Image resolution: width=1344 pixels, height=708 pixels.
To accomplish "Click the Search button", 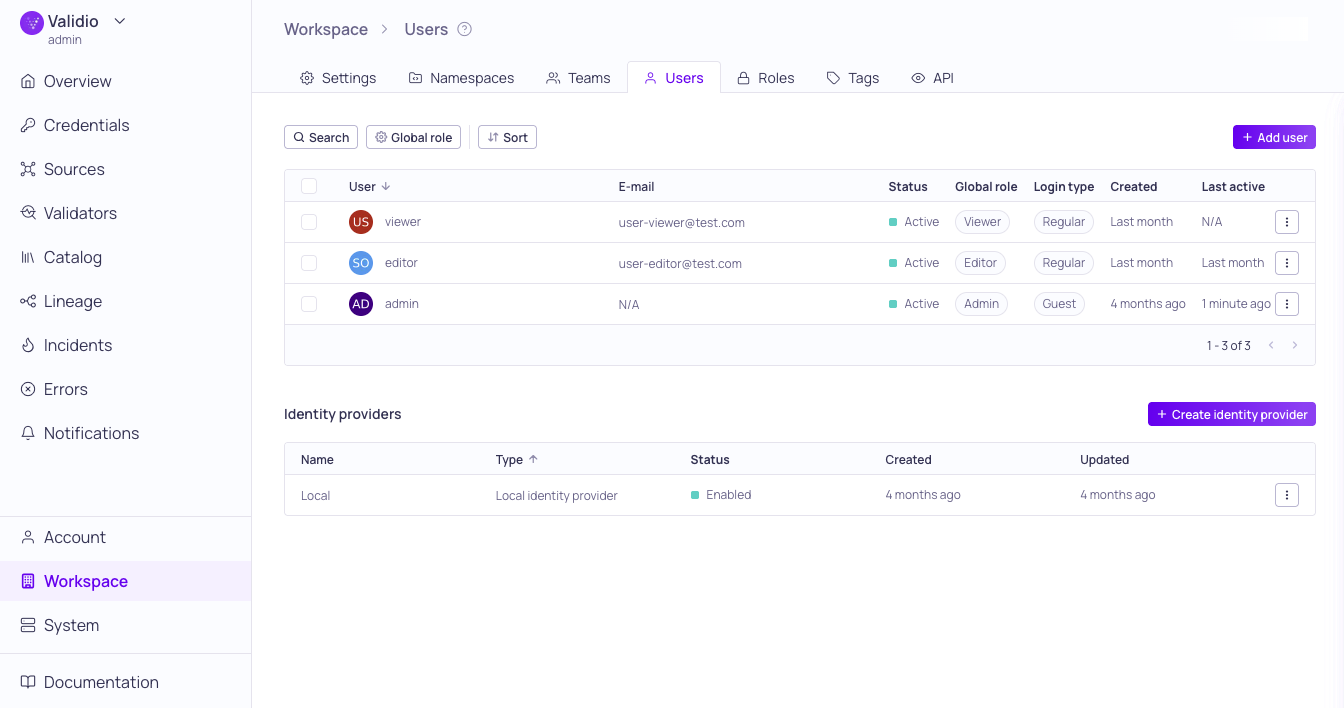I will pos(321,137).
